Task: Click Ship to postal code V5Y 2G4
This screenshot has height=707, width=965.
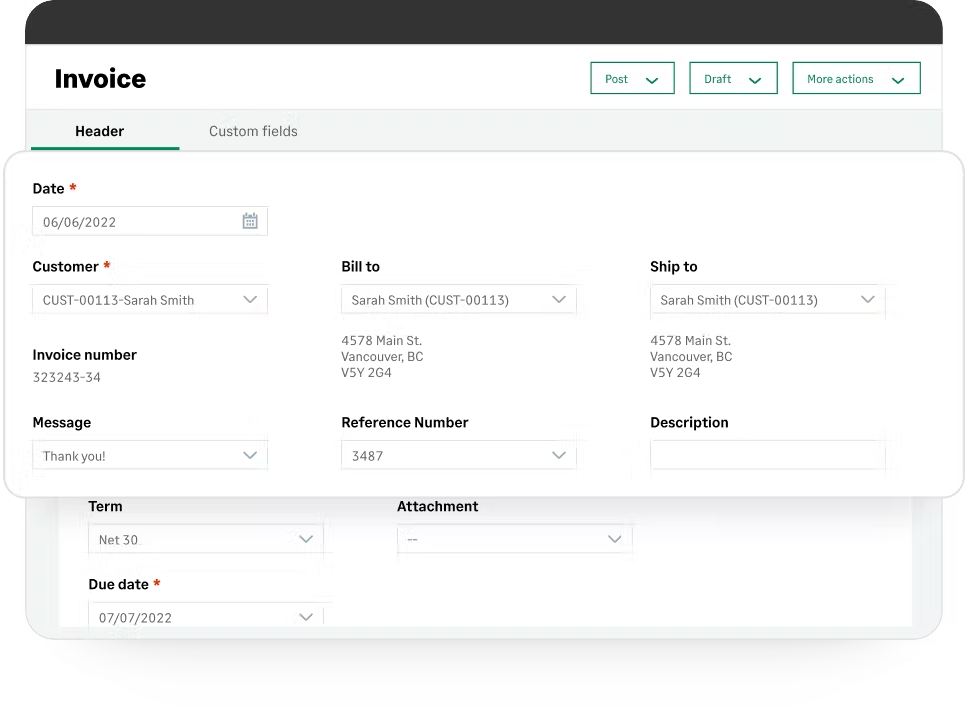Action: pyautogui.click(x=675, y=372)
